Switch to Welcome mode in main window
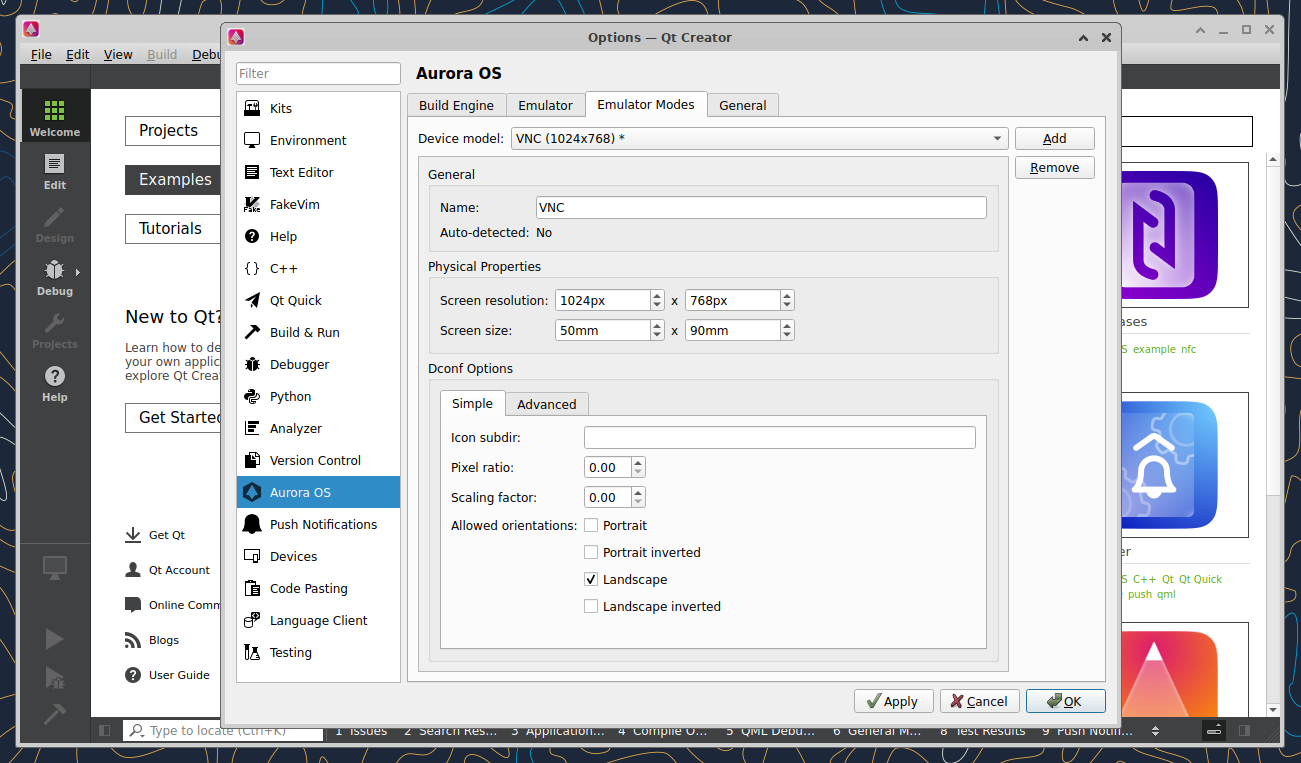This screenshot has width=1301, height=763. pyautogui.click(x=54, y=117)
